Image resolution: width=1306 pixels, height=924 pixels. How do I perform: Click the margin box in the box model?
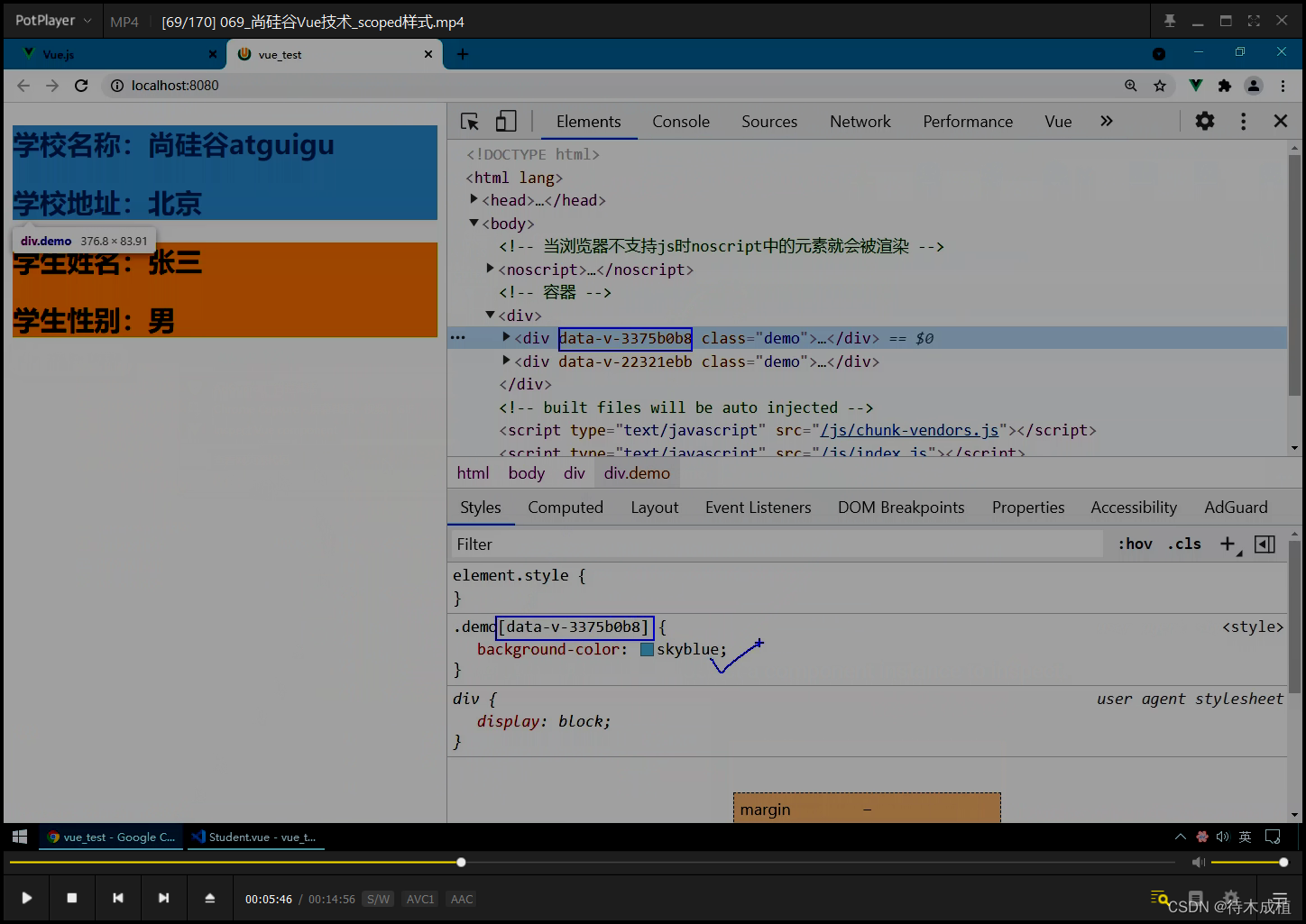(867, 808)
